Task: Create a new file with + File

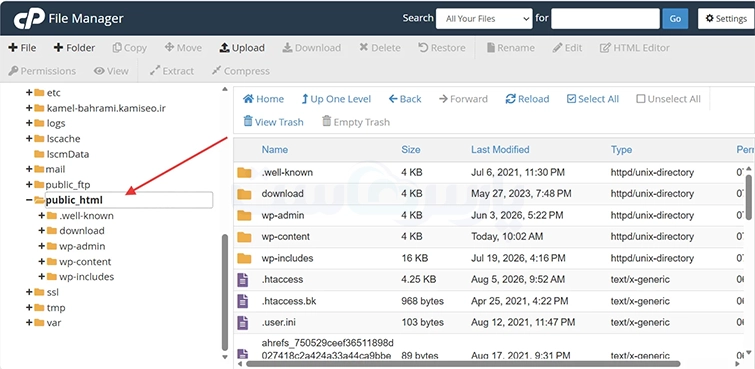Action: [22, 48]
